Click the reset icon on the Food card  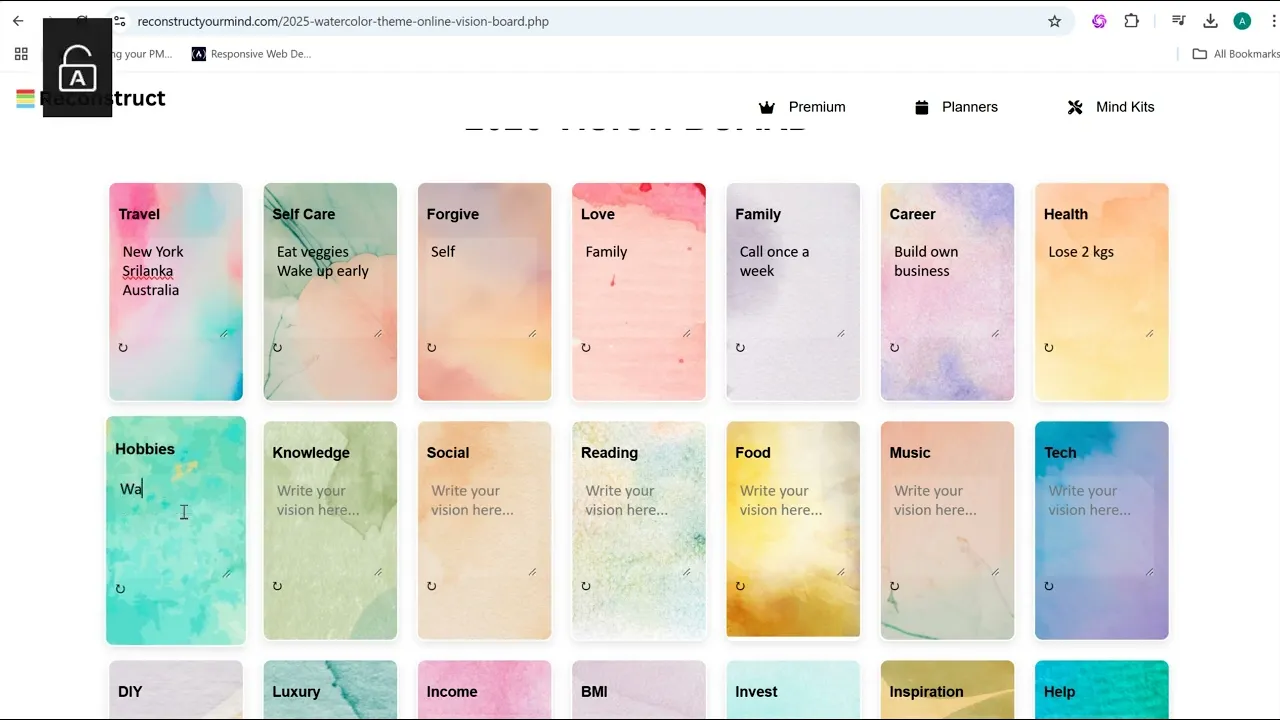coord(740,586)
